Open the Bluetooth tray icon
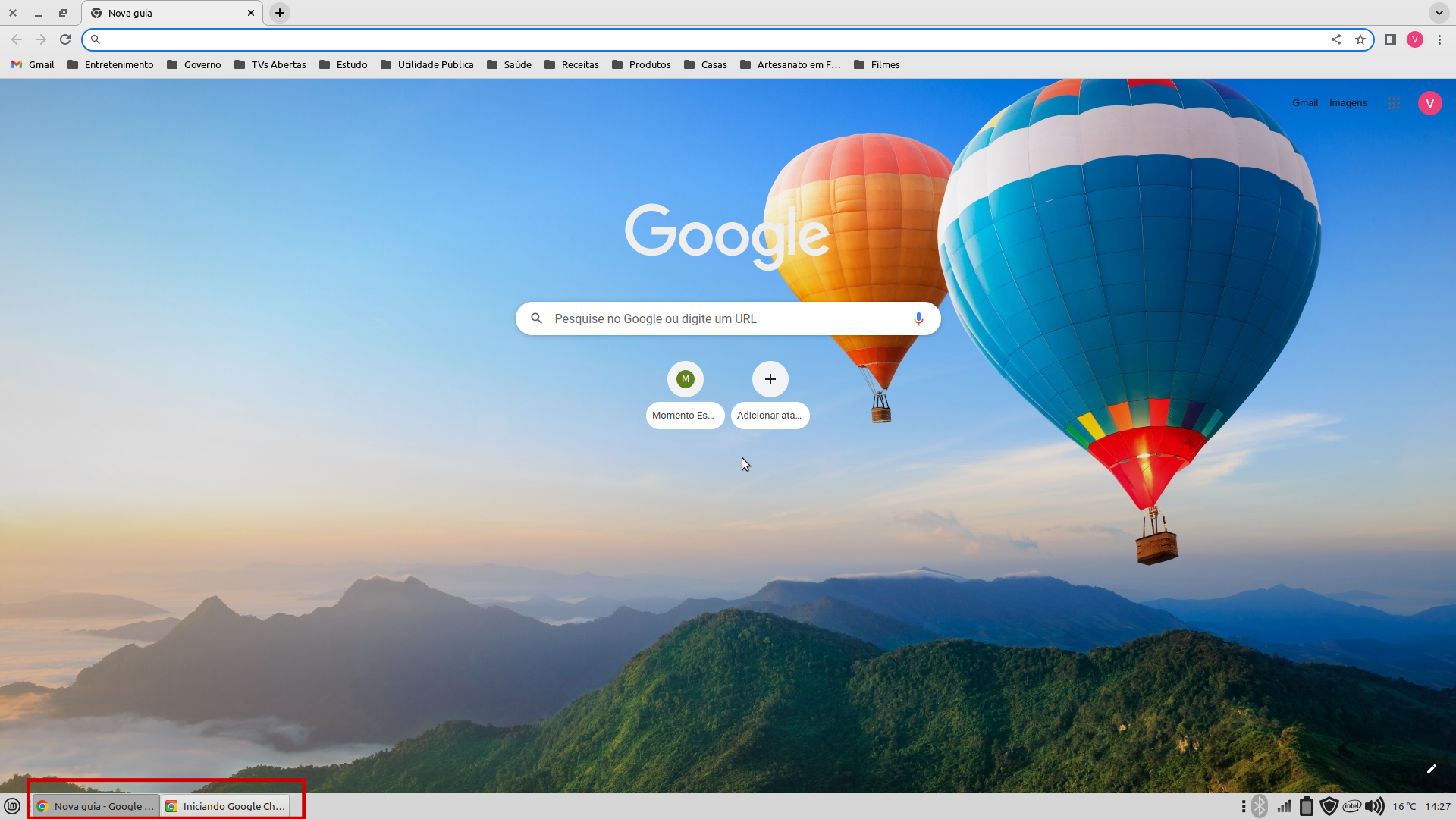This screenshot has width=1456, height=819. pyautogui.click(x=1260, y=806)
